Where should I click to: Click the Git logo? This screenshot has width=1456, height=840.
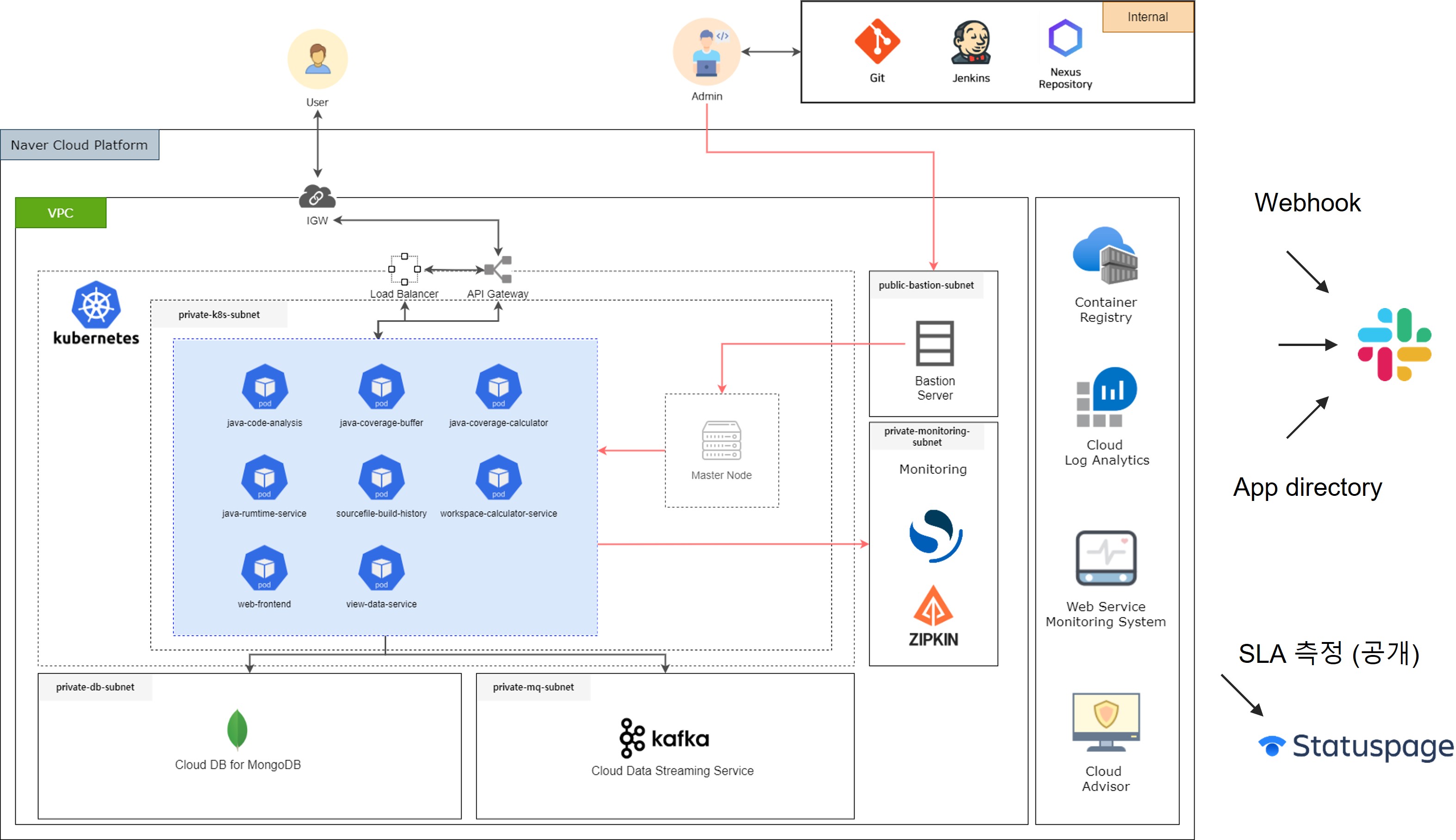point(877,42)
